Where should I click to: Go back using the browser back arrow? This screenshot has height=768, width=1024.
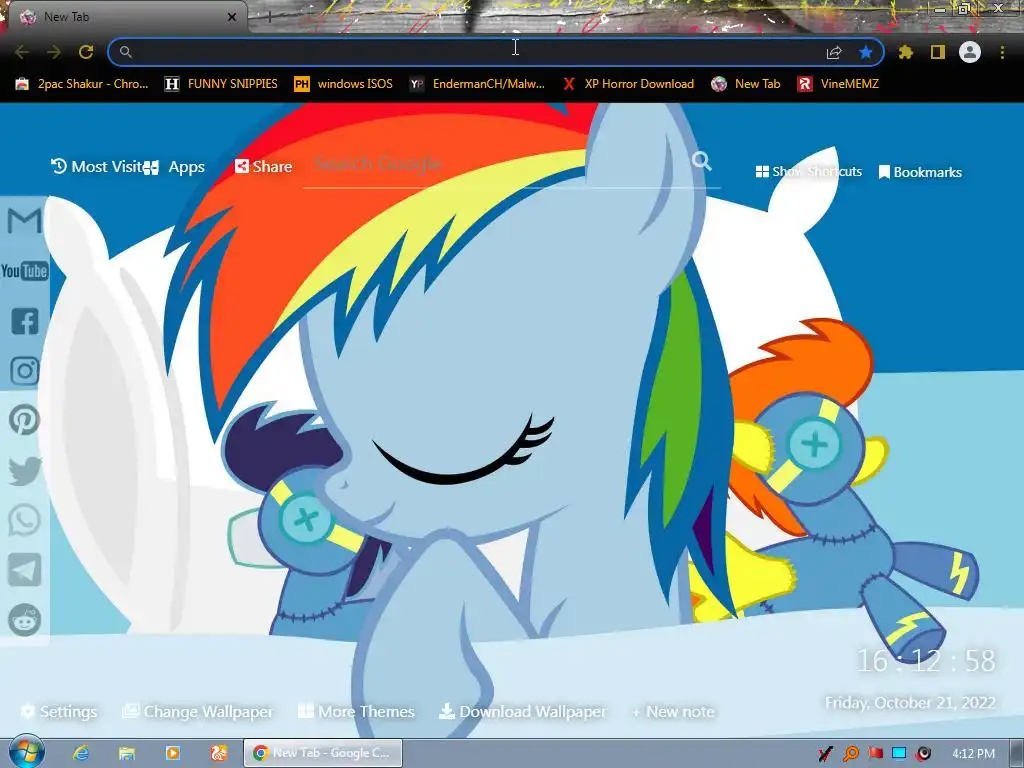click(22, 52)
